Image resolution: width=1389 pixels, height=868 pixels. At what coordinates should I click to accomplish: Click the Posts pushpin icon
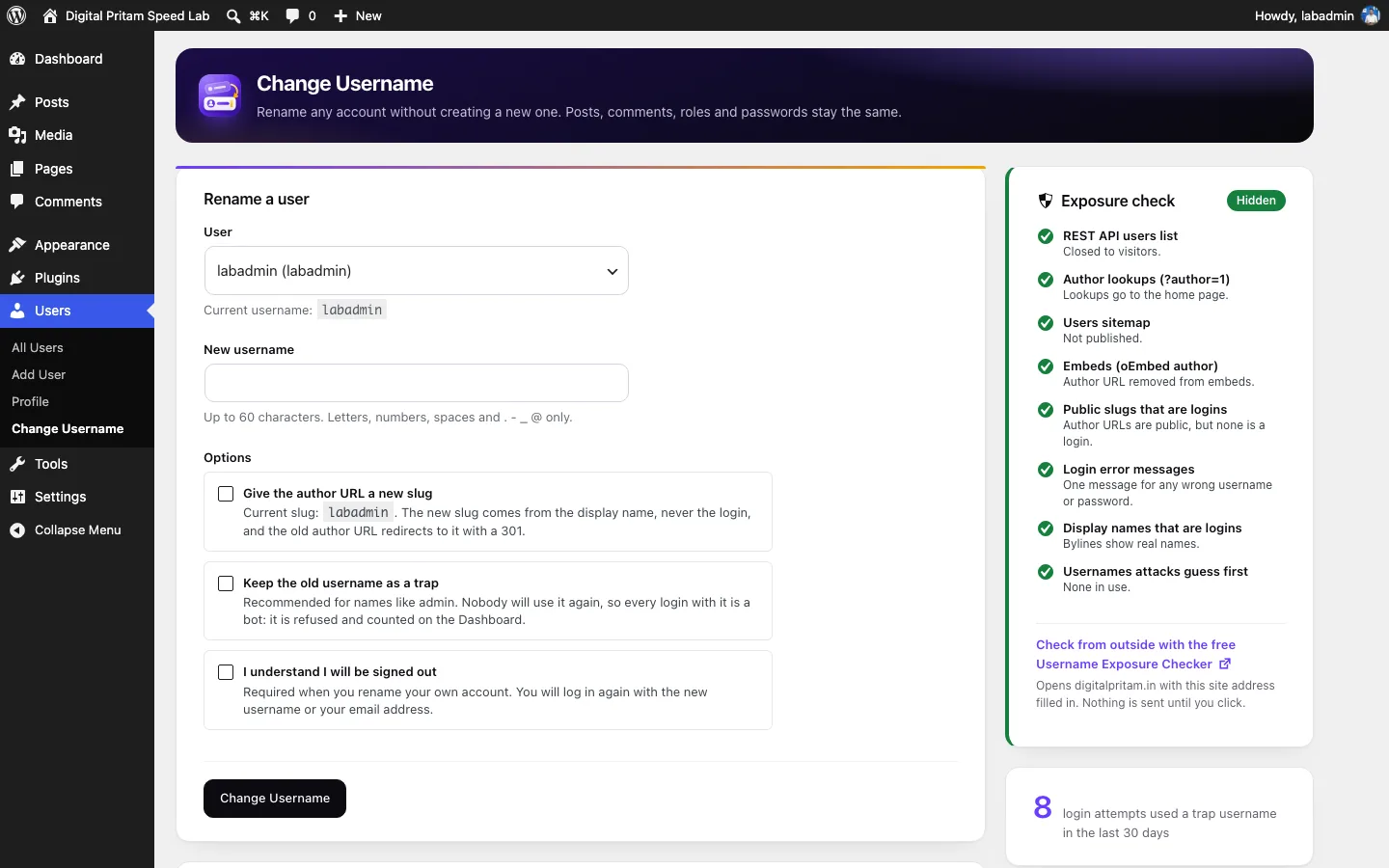click(17, 102)
